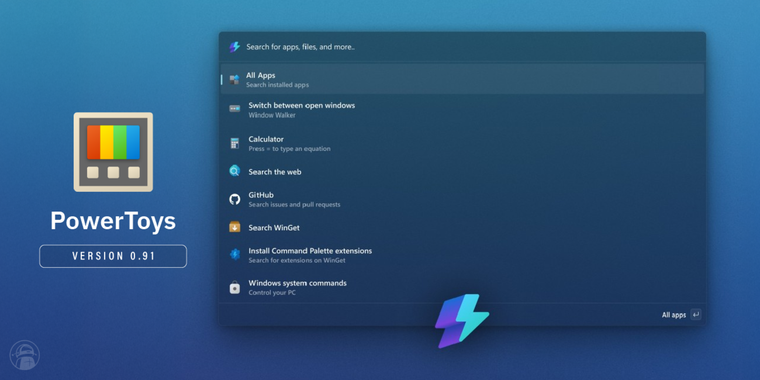The width and height of the screenshot is (760, 380).
Task: Open Install Command Palette extensions entry
Action: (x=462, y=255)
